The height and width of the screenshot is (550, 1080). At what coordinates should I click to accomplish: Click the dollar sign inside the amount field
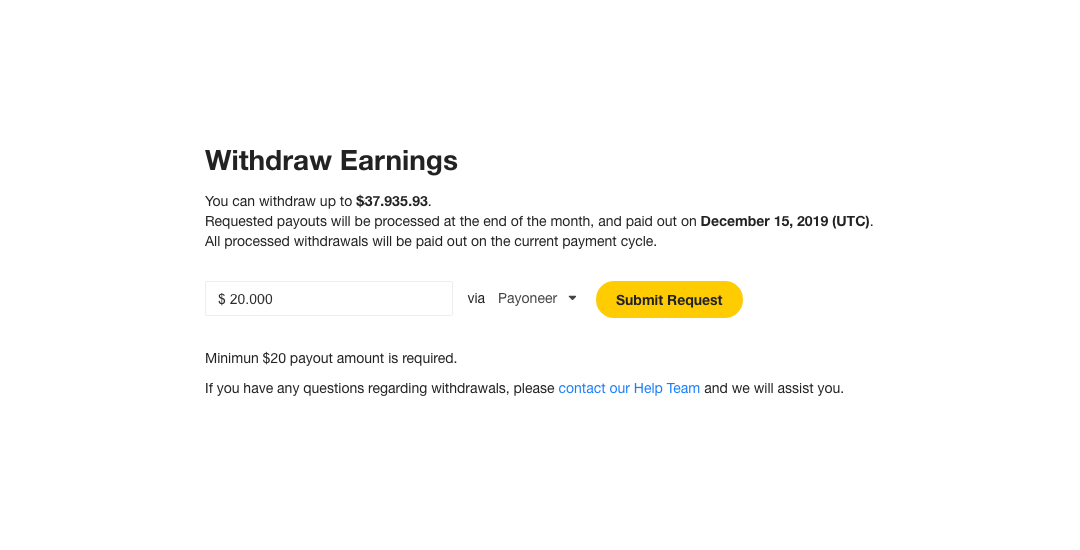point(222,299)
